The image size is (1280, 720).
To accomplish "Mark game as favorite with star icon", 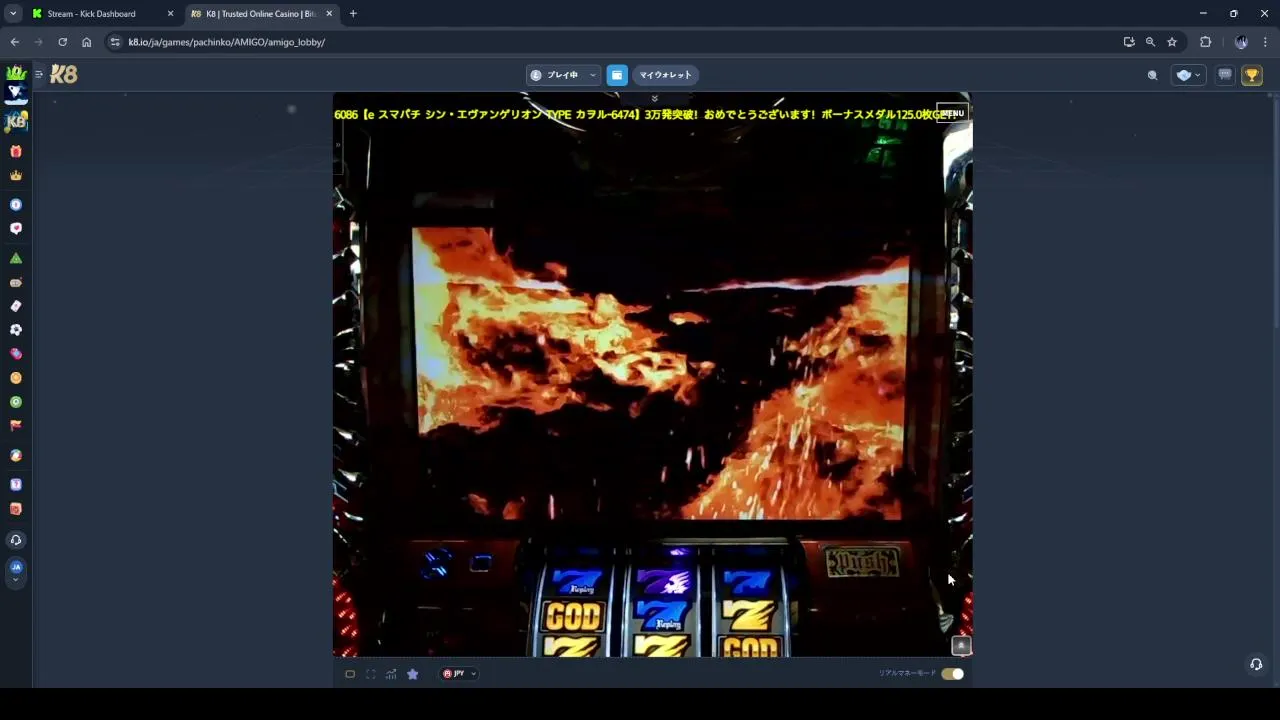I will tap(412, 674).
